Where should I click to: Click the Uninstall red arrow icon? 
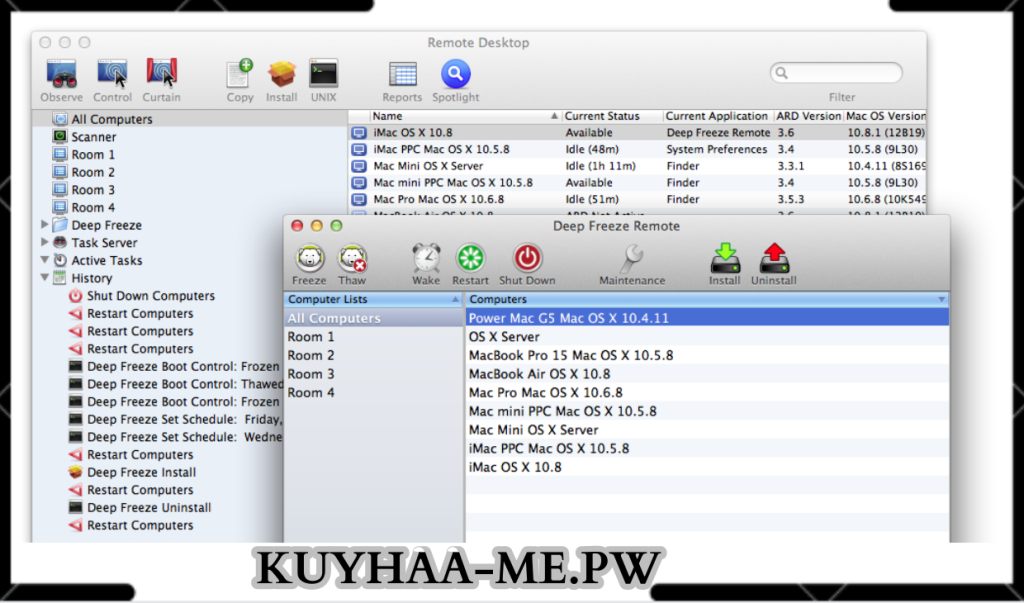coord(774,258)
